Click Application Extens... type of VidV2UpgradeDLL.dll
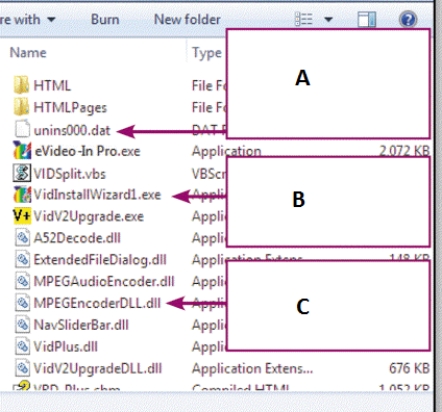Image resolution: width=442 pixels, height=412 pixels. pyautogui.click(x=252, y=369)
